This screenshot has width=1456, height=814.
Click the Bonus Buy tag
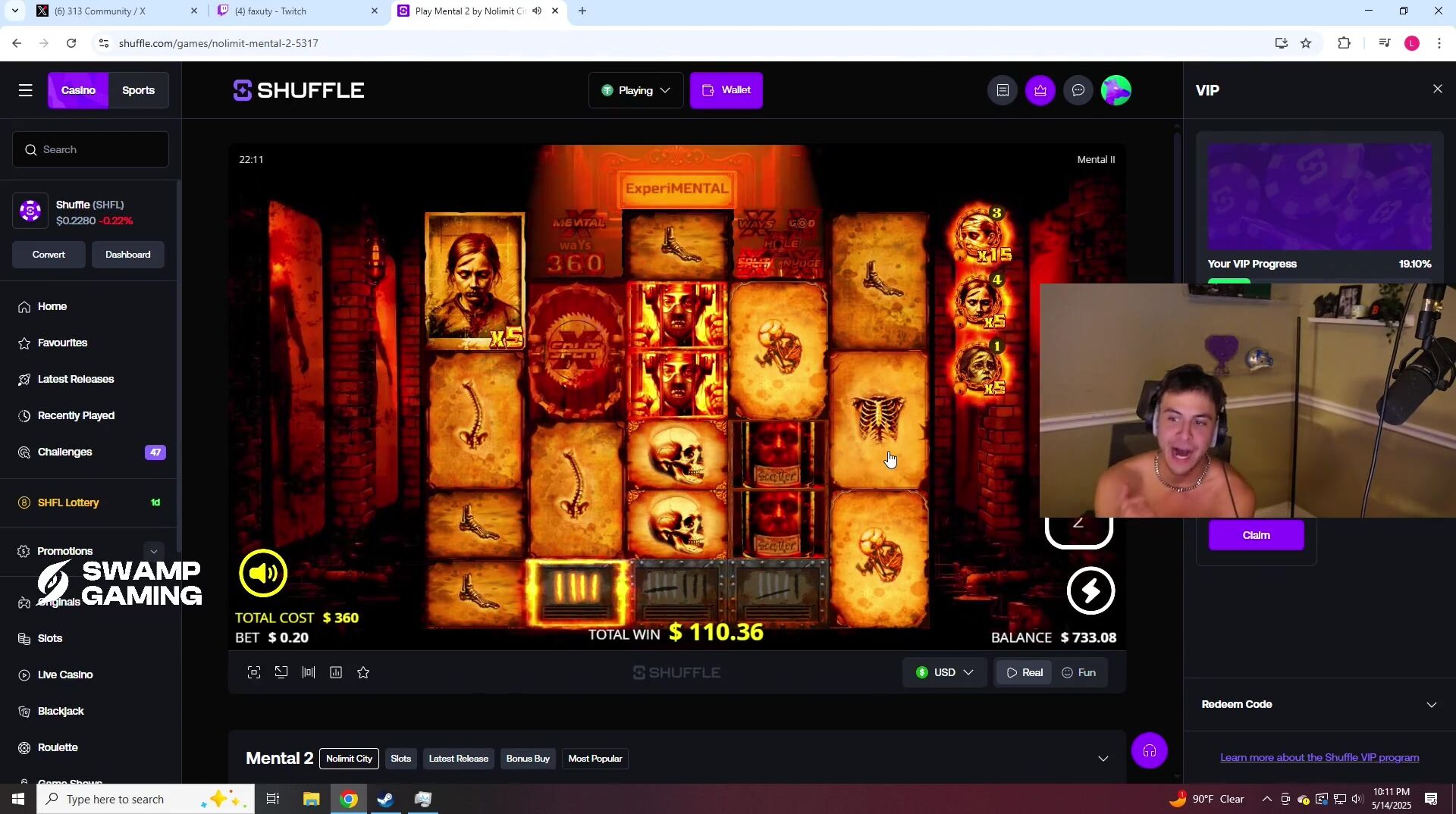point(528,759)
